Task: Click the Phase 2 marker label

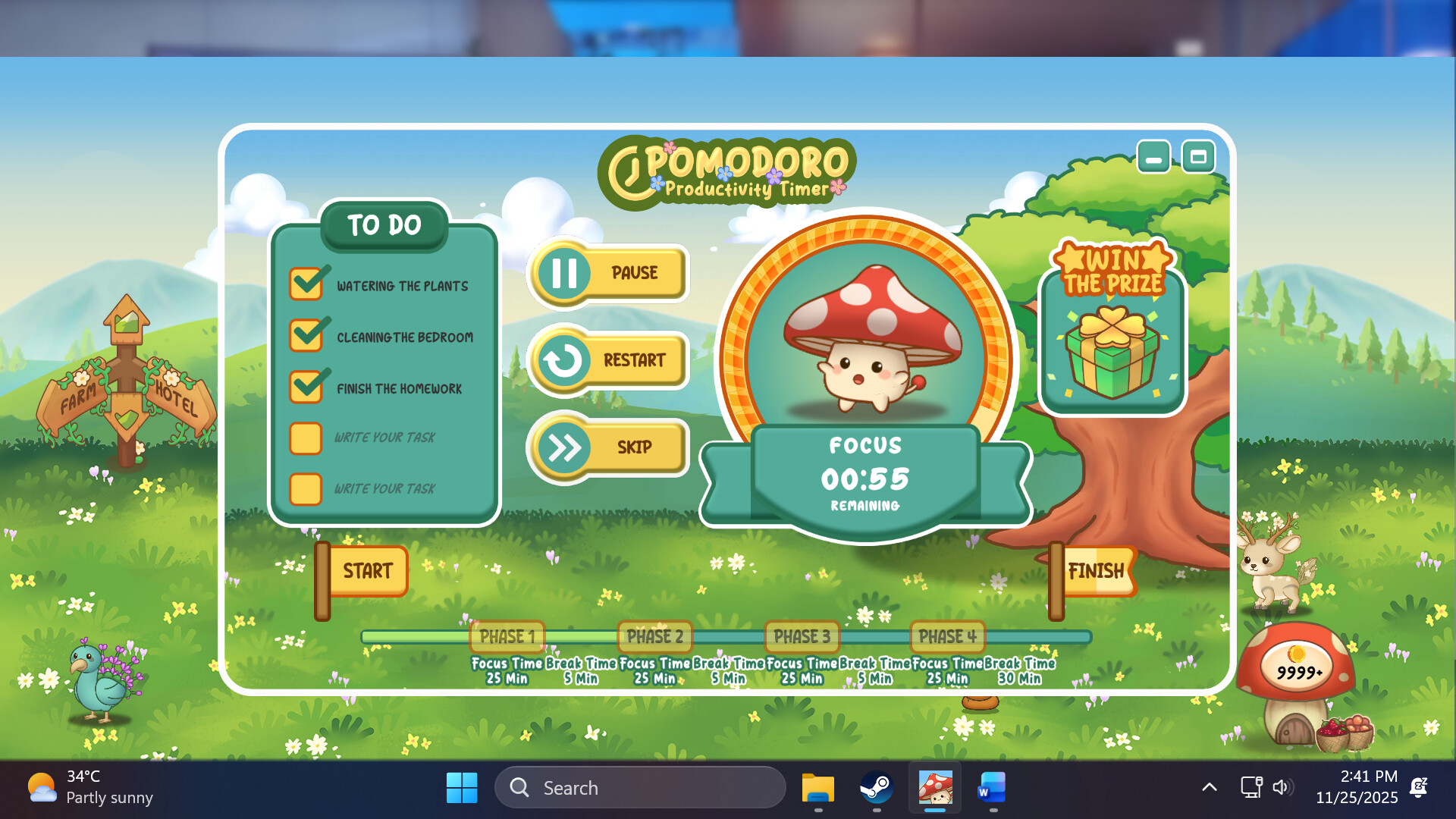Action: click(654, 637)
